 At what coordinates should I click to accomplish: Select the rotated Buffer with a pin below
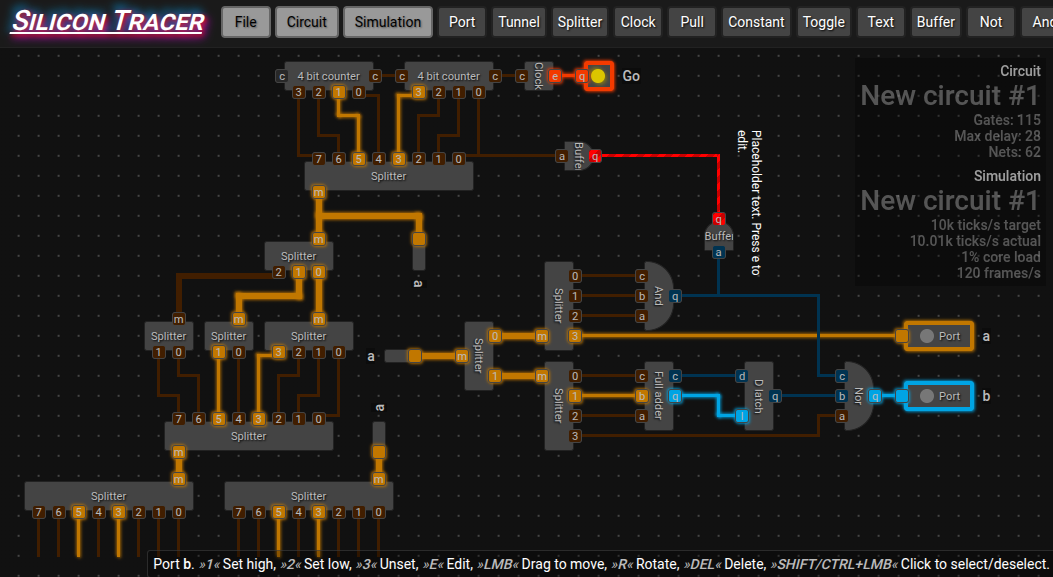pos(719,236)
